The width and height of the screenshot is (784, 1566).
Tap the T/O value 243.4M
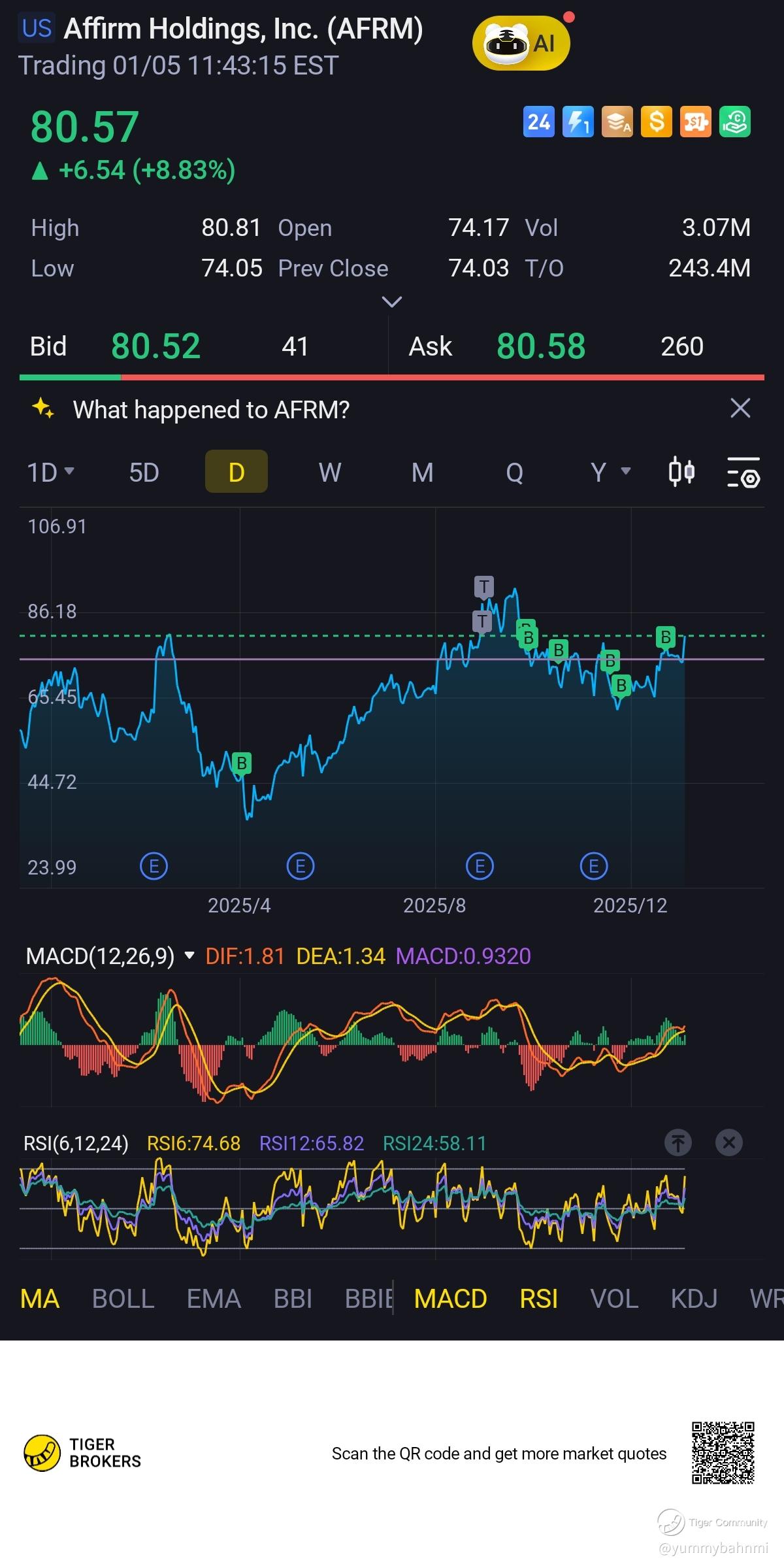pos(710,268)
